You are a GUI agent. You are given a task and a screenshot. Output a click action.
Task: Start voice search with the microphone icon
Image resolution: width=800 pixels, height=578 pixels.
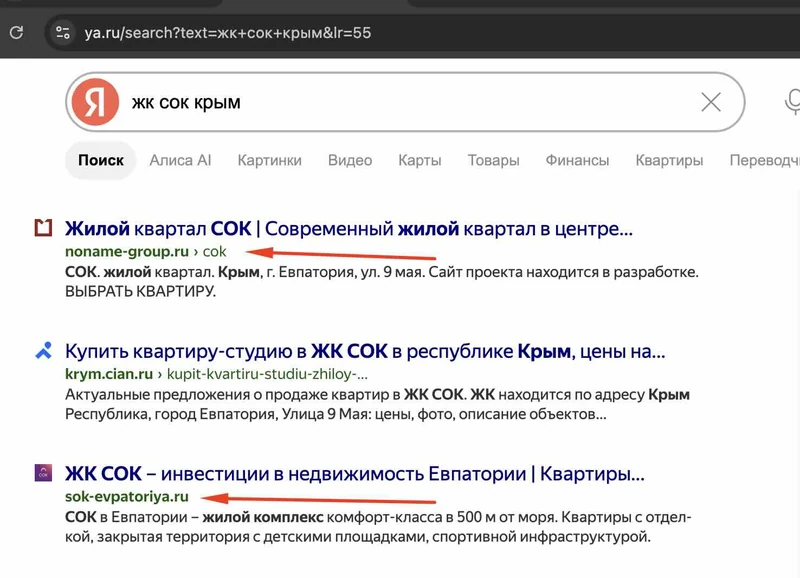point(792,102)
